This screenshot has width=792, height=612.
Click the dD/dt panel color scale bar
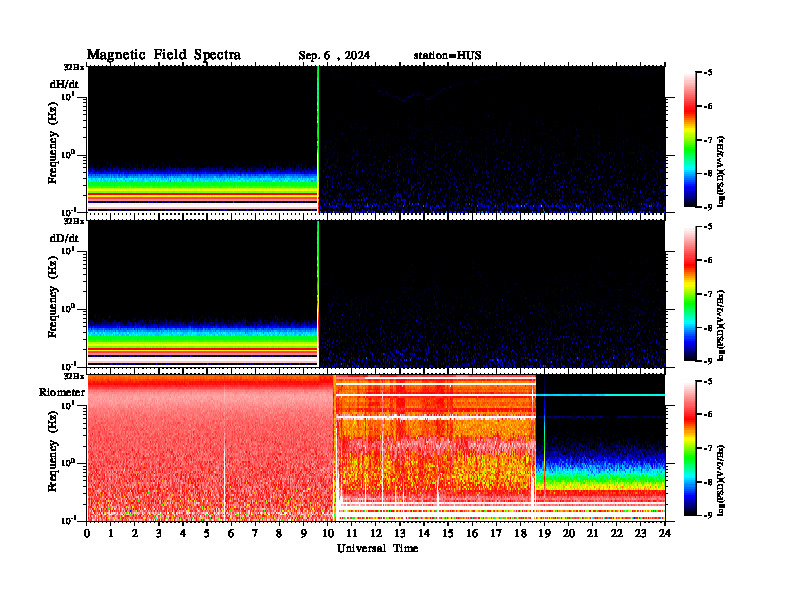pyautogui.click(x=690, y=294)
